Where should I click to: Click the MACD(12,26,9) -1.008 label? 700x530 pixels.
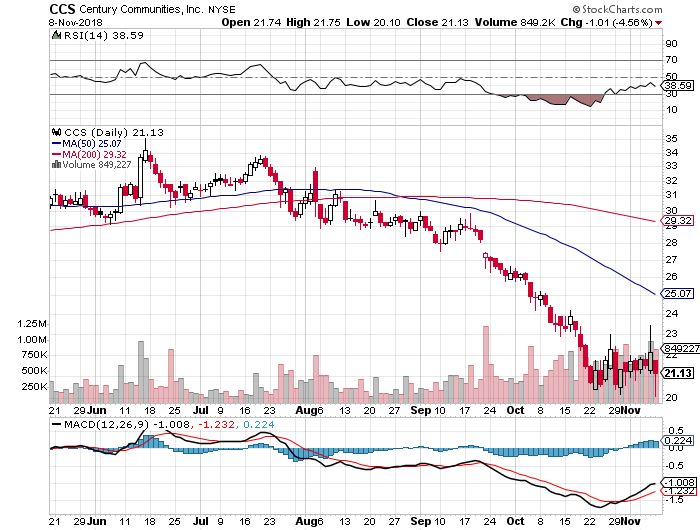(x=127, y=424)
